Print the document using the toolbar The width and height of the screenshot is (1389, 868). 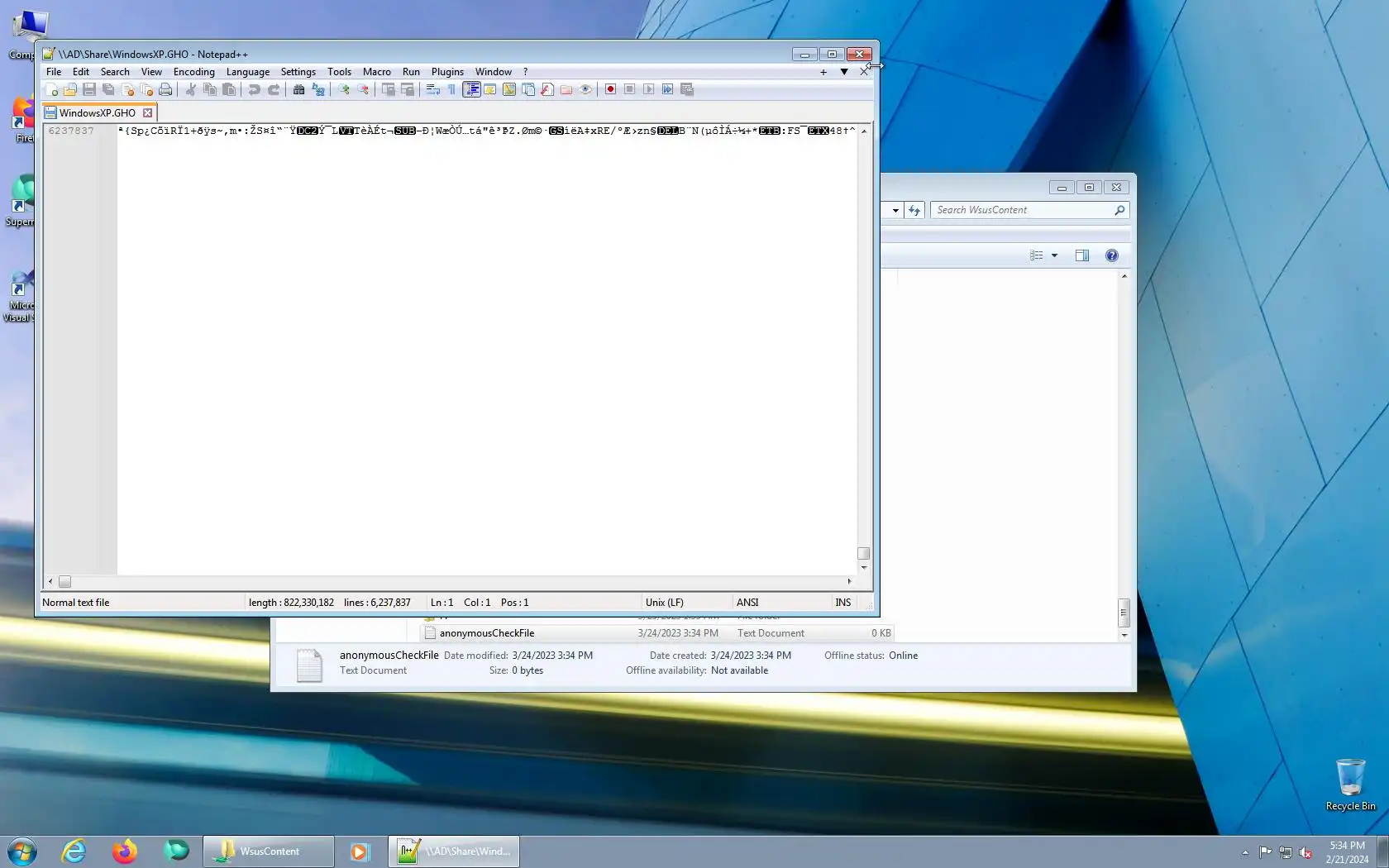coord(165,89)
